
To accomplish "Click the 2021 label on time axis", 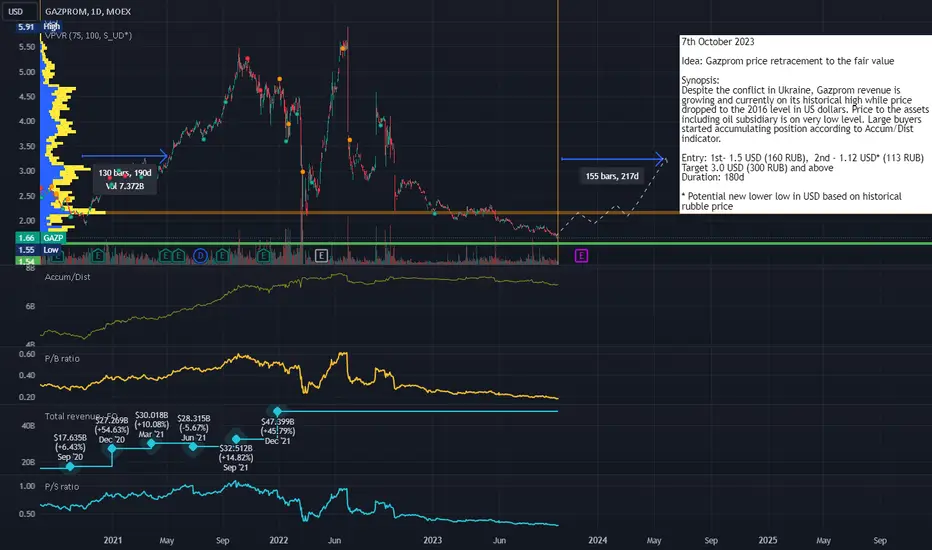I will 113,540.
